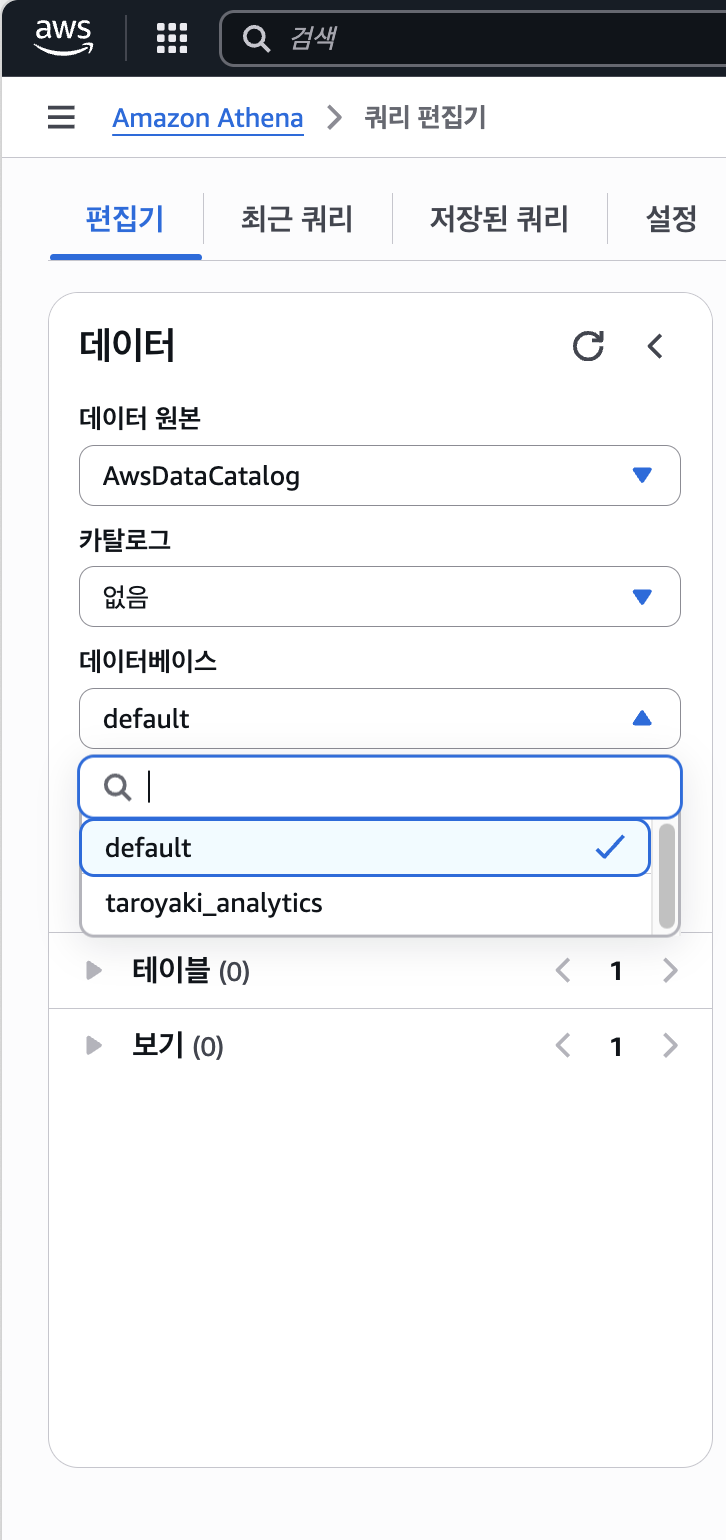Switch to the 저장된 쿼리 tab
The image size is (726, 1540).
[499, 219]
